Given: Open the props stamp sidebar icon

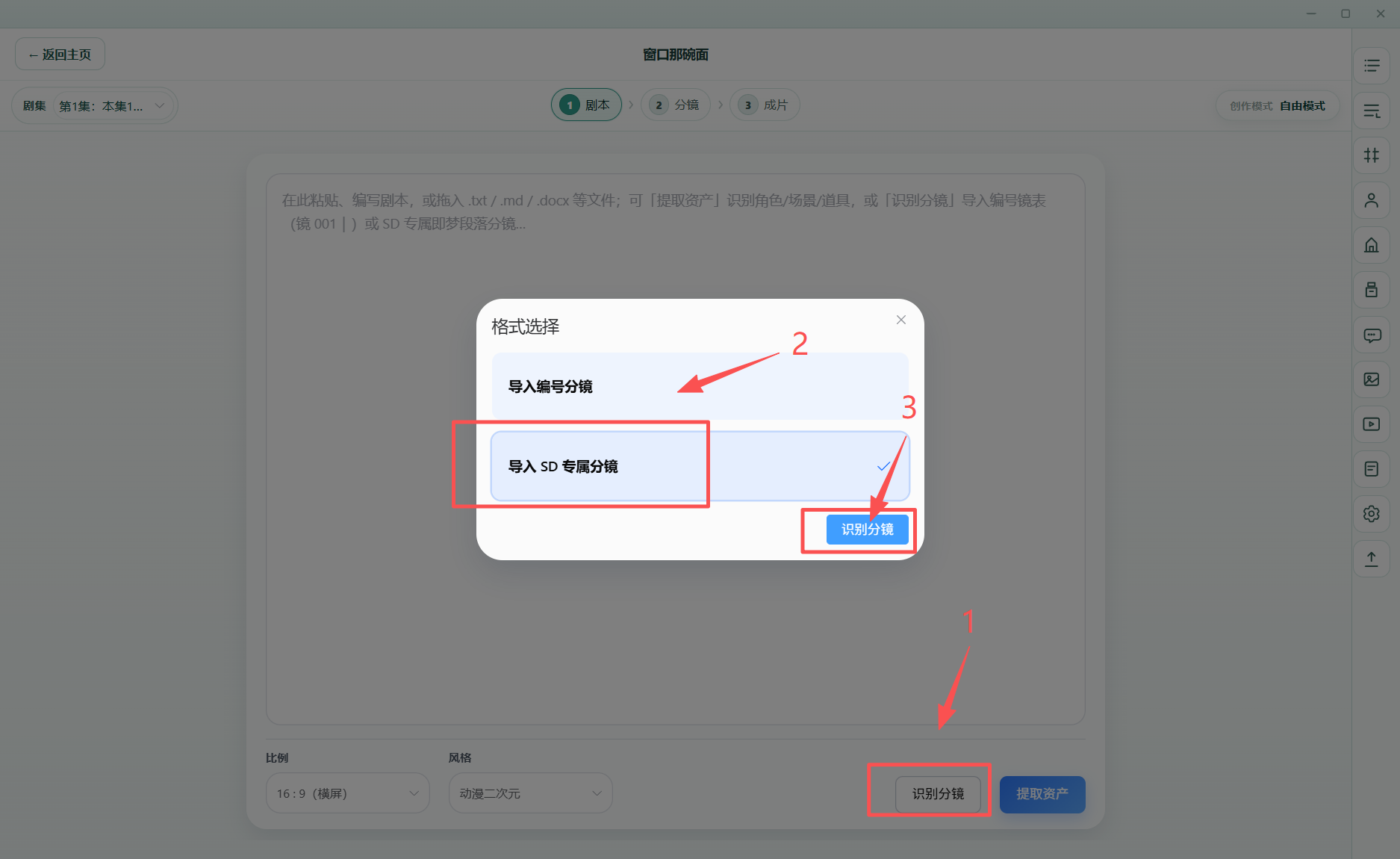Looking at the screenshot, I should click(1372, 290).
